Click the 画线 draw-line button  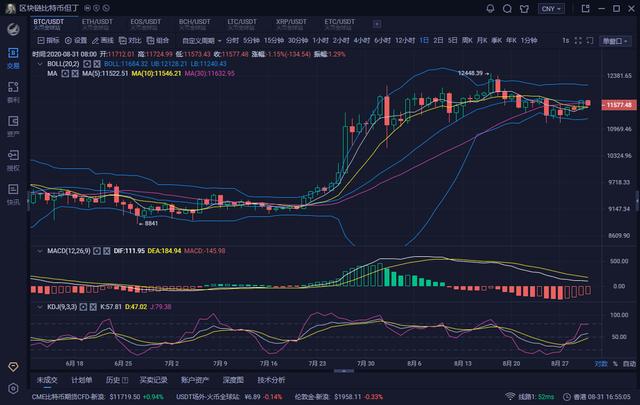[x=103, y=40]
